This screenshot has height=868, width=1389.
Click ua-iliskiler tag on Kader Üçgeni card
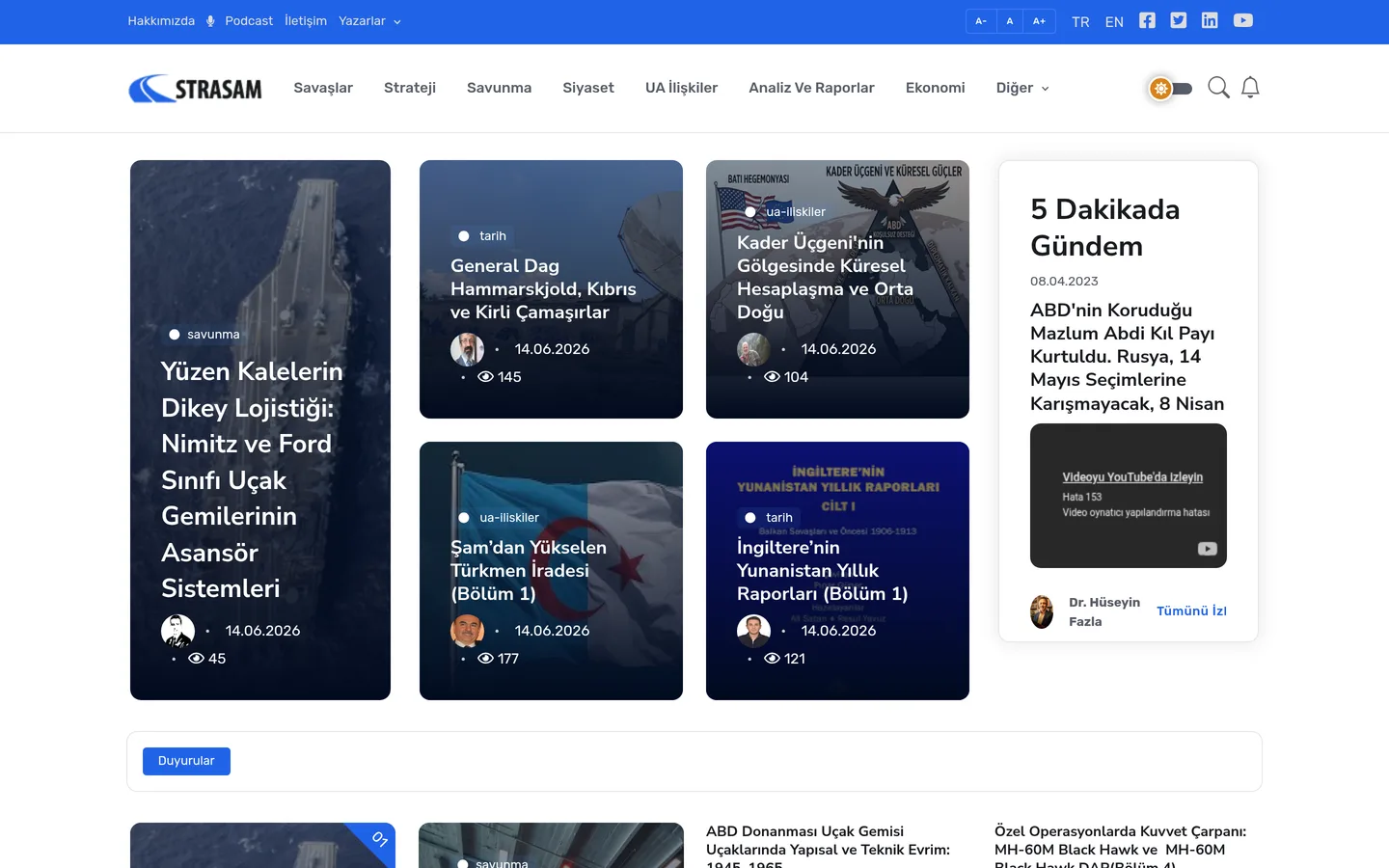[785, 212]
